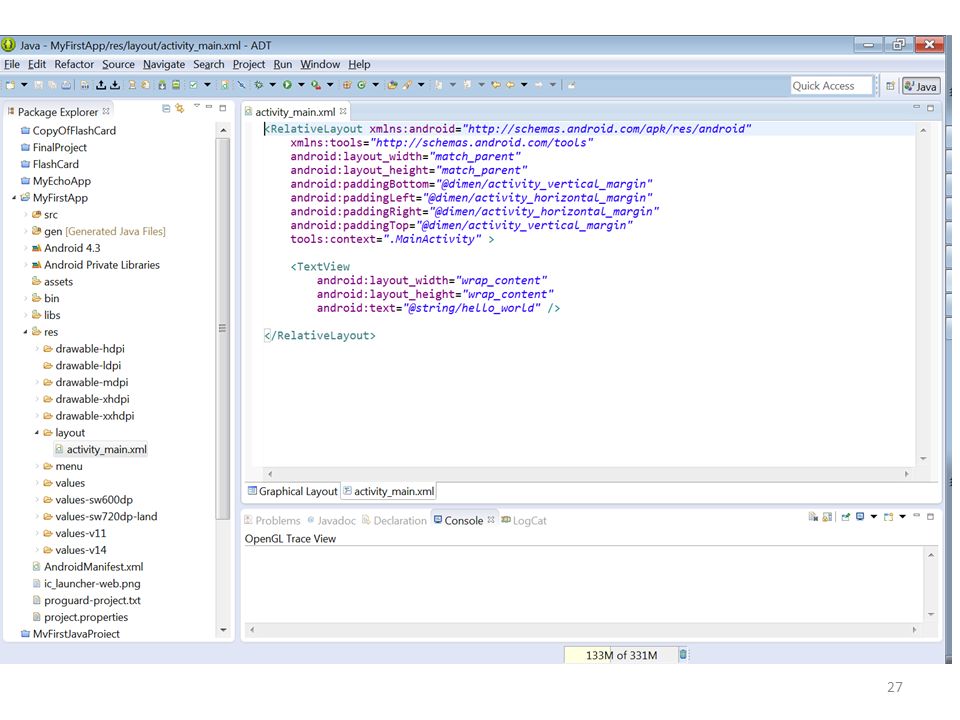Open the Package Explorer View Menu arrow

click(197, 107)
